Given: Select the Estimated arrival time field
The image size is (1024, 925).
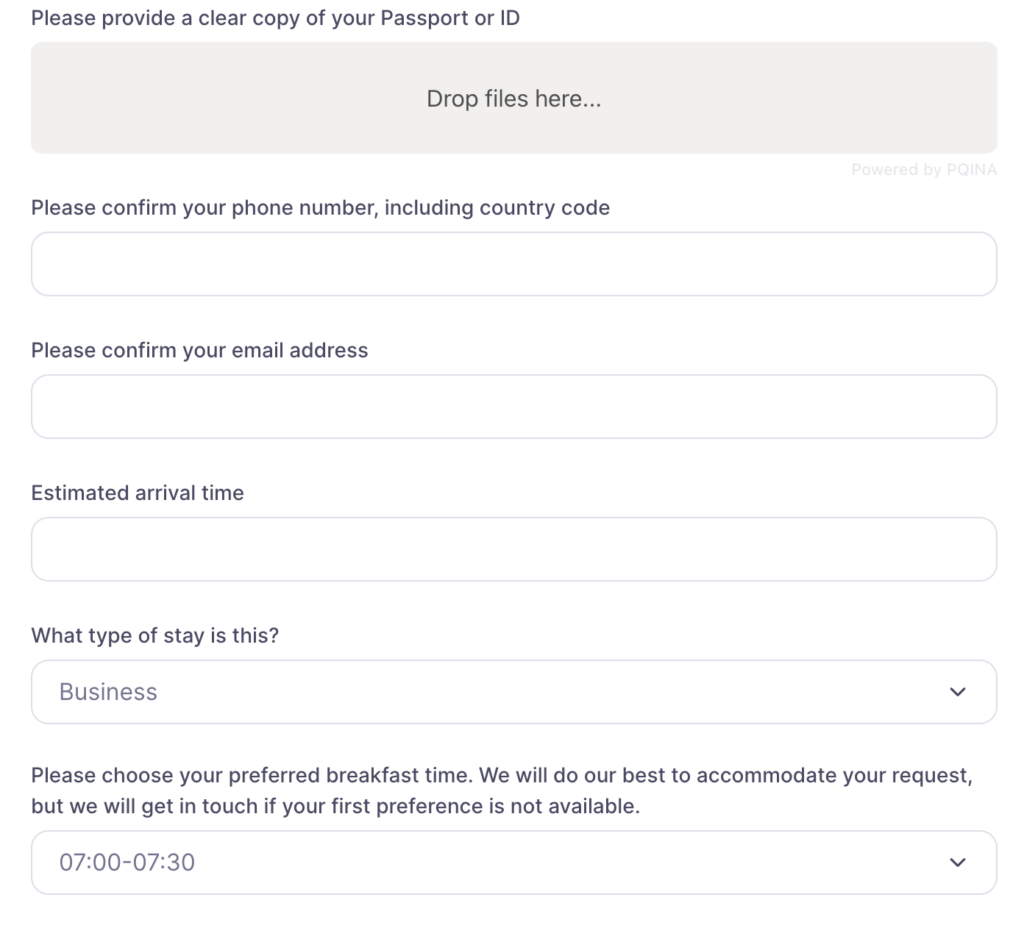Looking at the screenshot, I should click(513, 549).
